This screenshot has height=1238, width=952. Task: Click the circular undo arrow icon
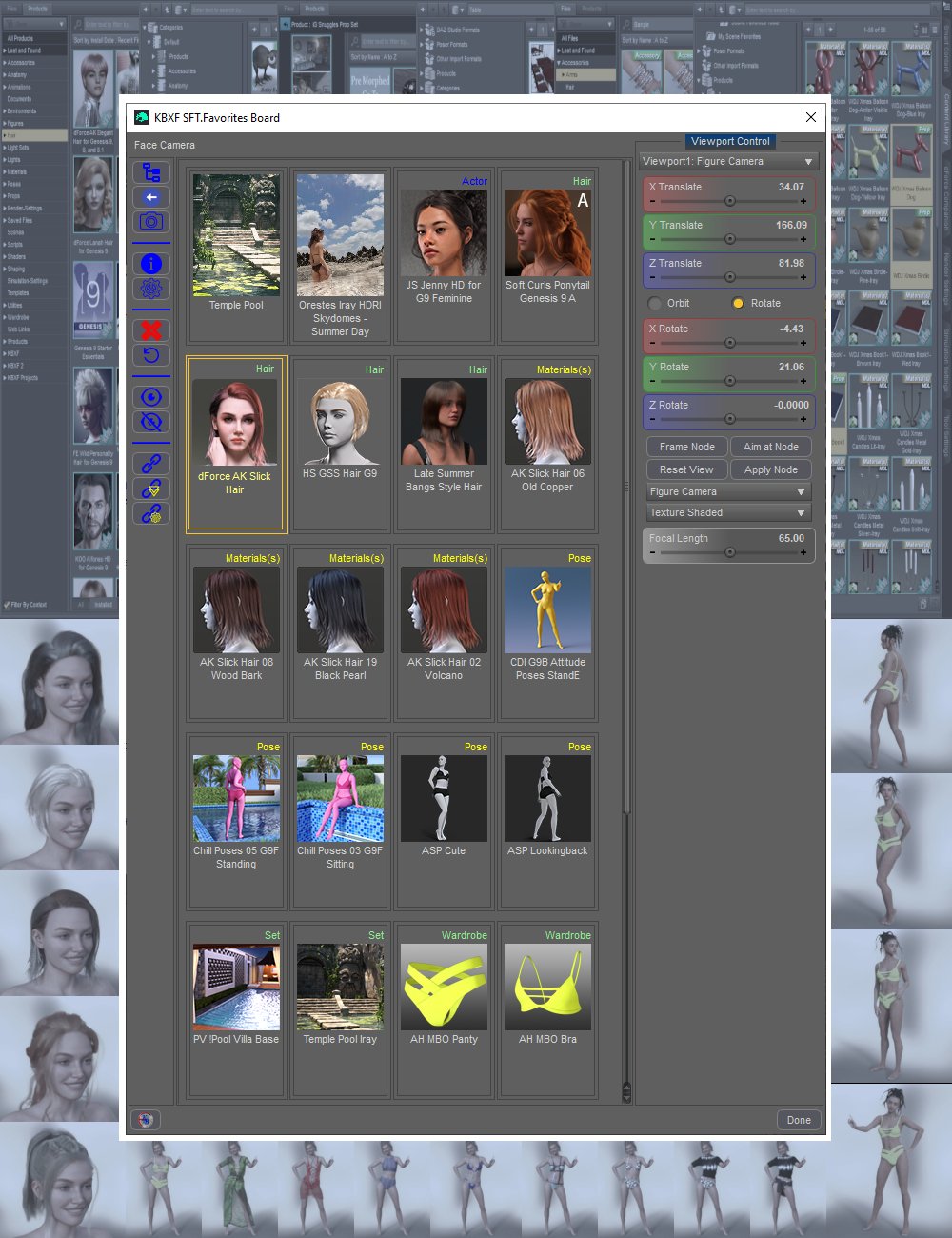coord(151,355)
